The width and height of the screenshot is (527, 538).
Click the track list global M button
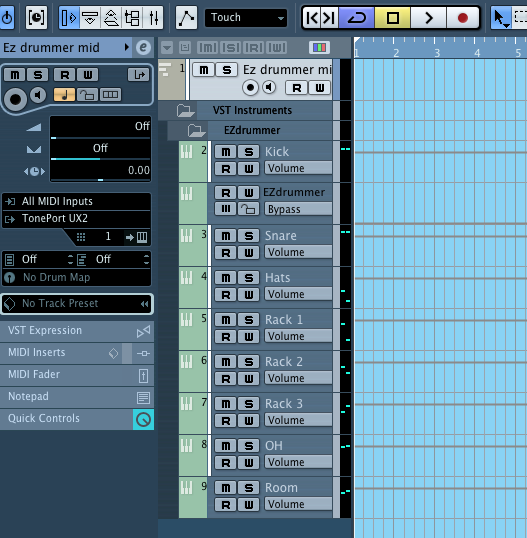[208, 48]
